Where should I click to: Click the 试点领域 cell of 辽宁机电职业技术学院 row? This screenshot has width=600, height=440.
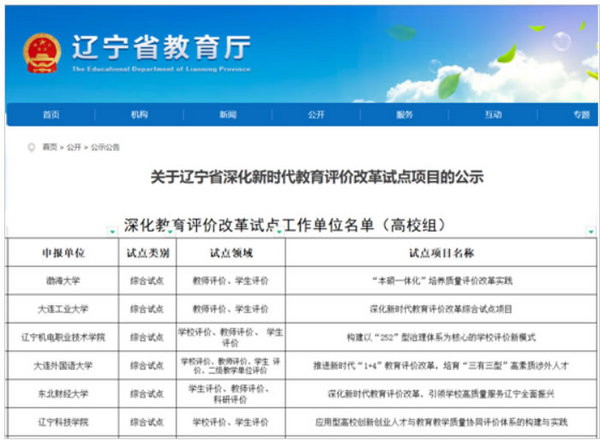(x=230, y=337)
